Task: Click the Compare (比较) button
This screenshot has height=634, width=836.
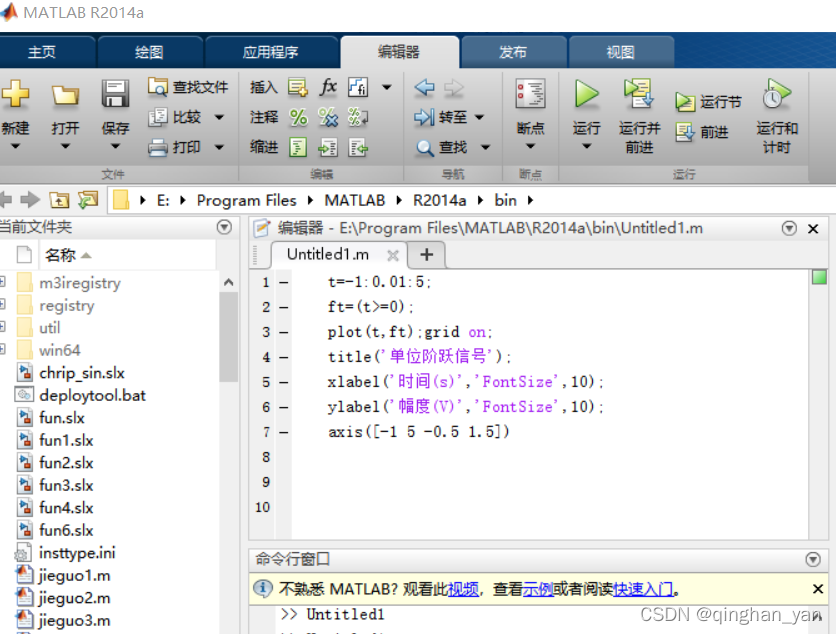Action: [175, 117]
